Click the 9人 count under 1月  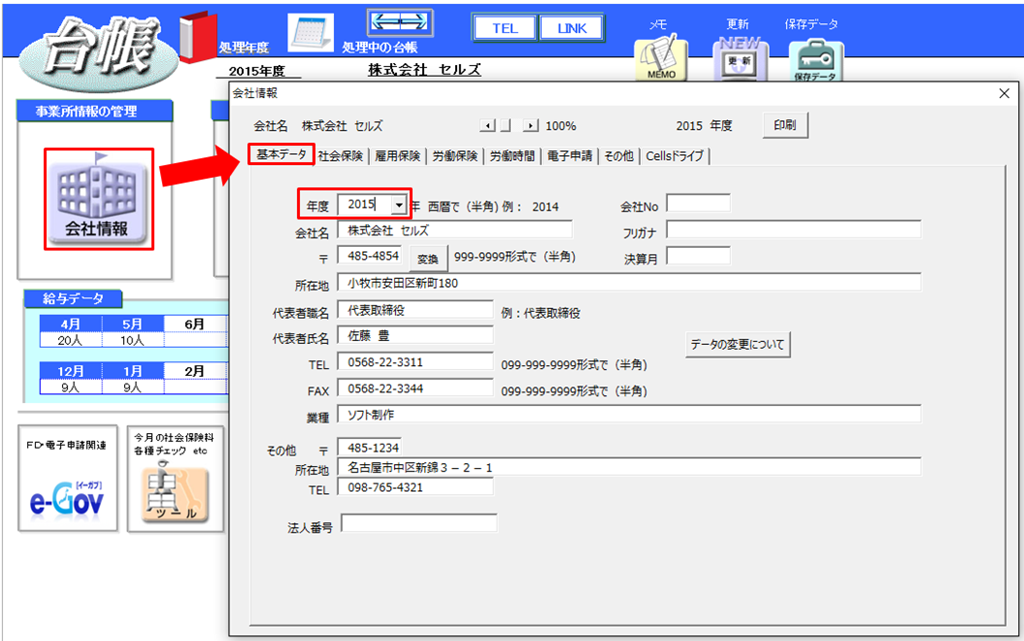pos(132,387)
